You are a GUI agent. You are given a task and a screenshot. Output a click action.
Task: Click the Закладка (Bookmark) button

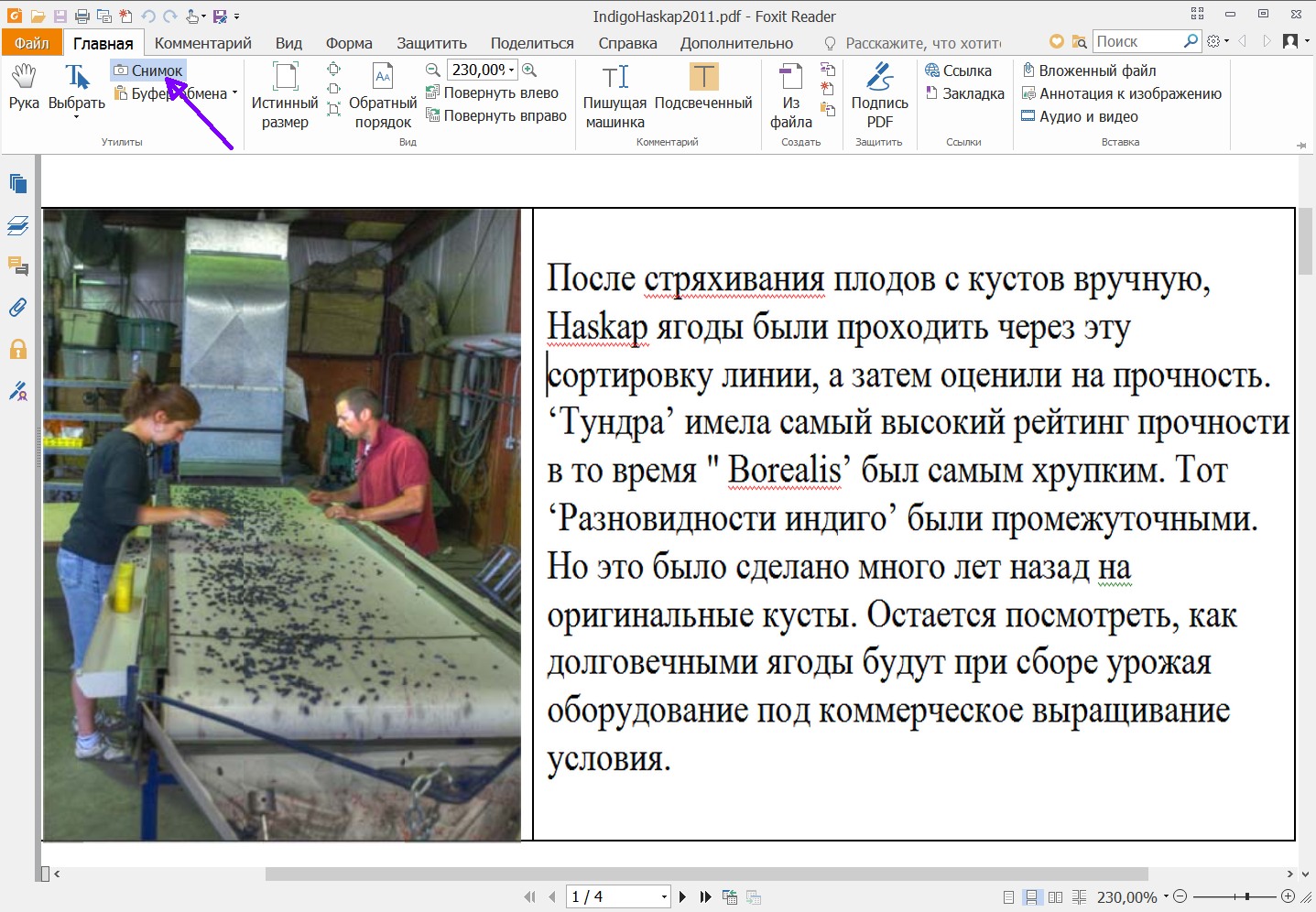[x=964, y=93]
